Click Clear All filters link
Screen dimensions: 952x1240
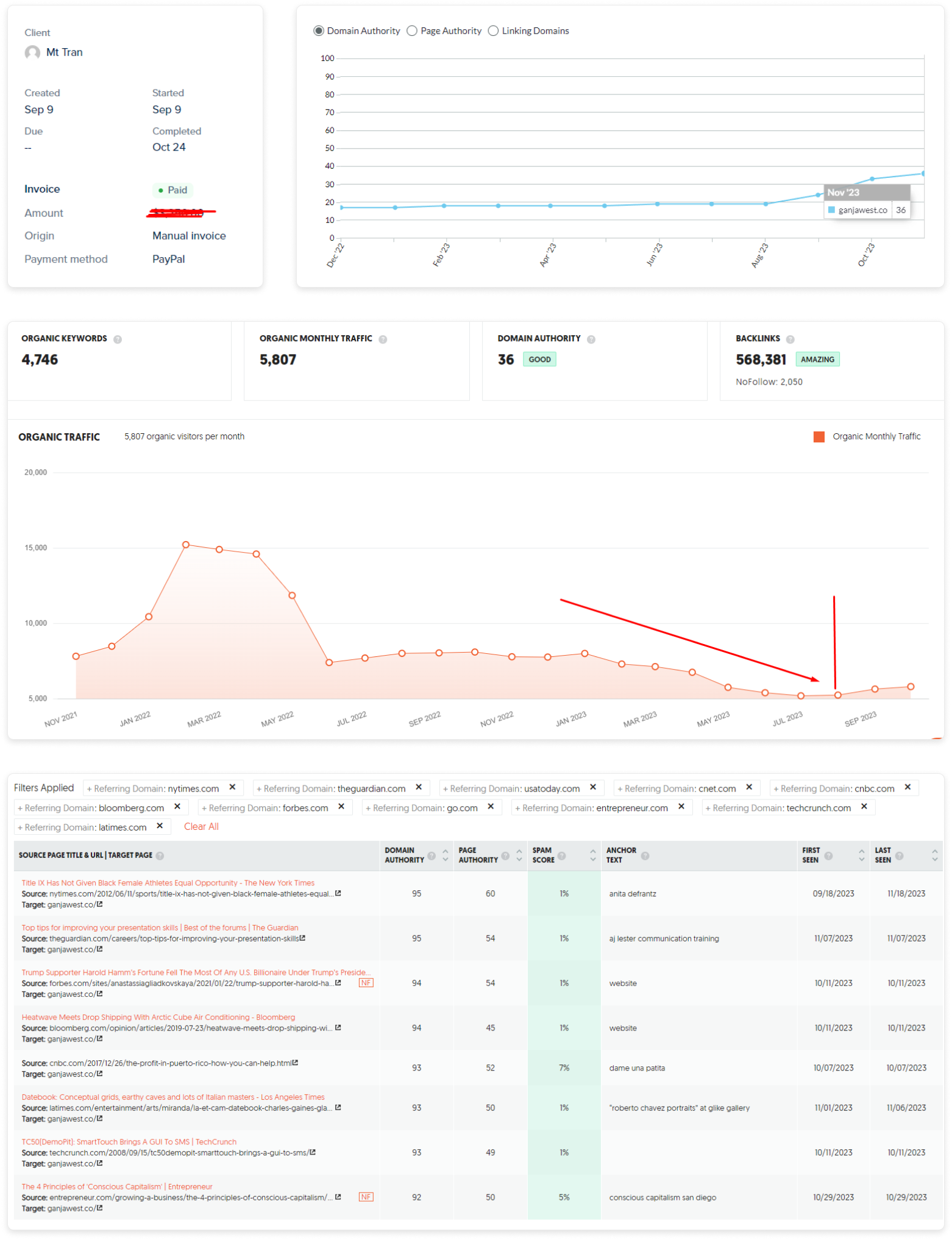pyautogui.click(x=201, y=826)
